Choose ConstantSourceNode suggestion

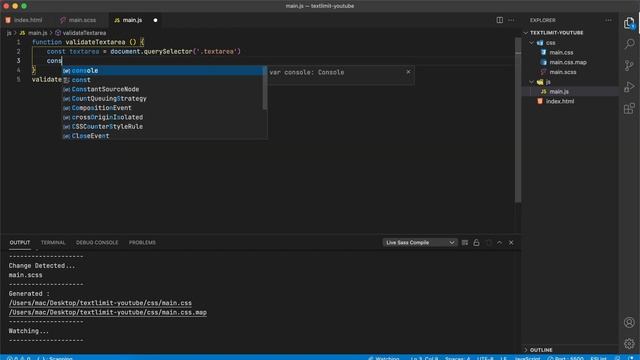point(162,89)
